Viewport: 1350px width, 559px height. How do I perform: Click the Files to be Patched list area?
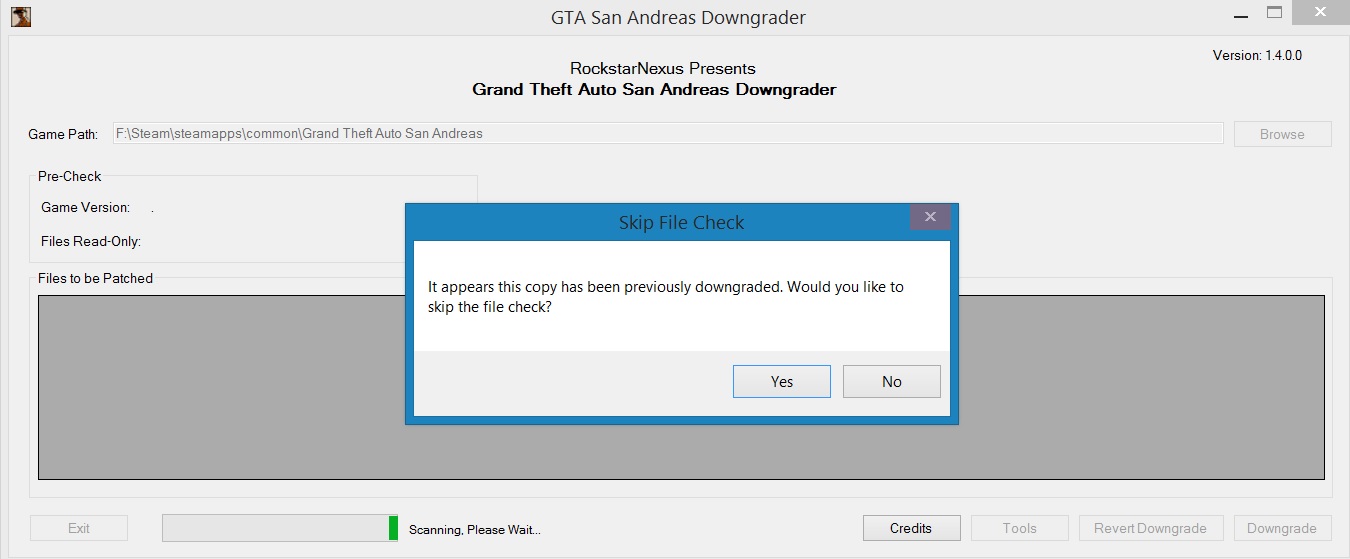[681, 387]
